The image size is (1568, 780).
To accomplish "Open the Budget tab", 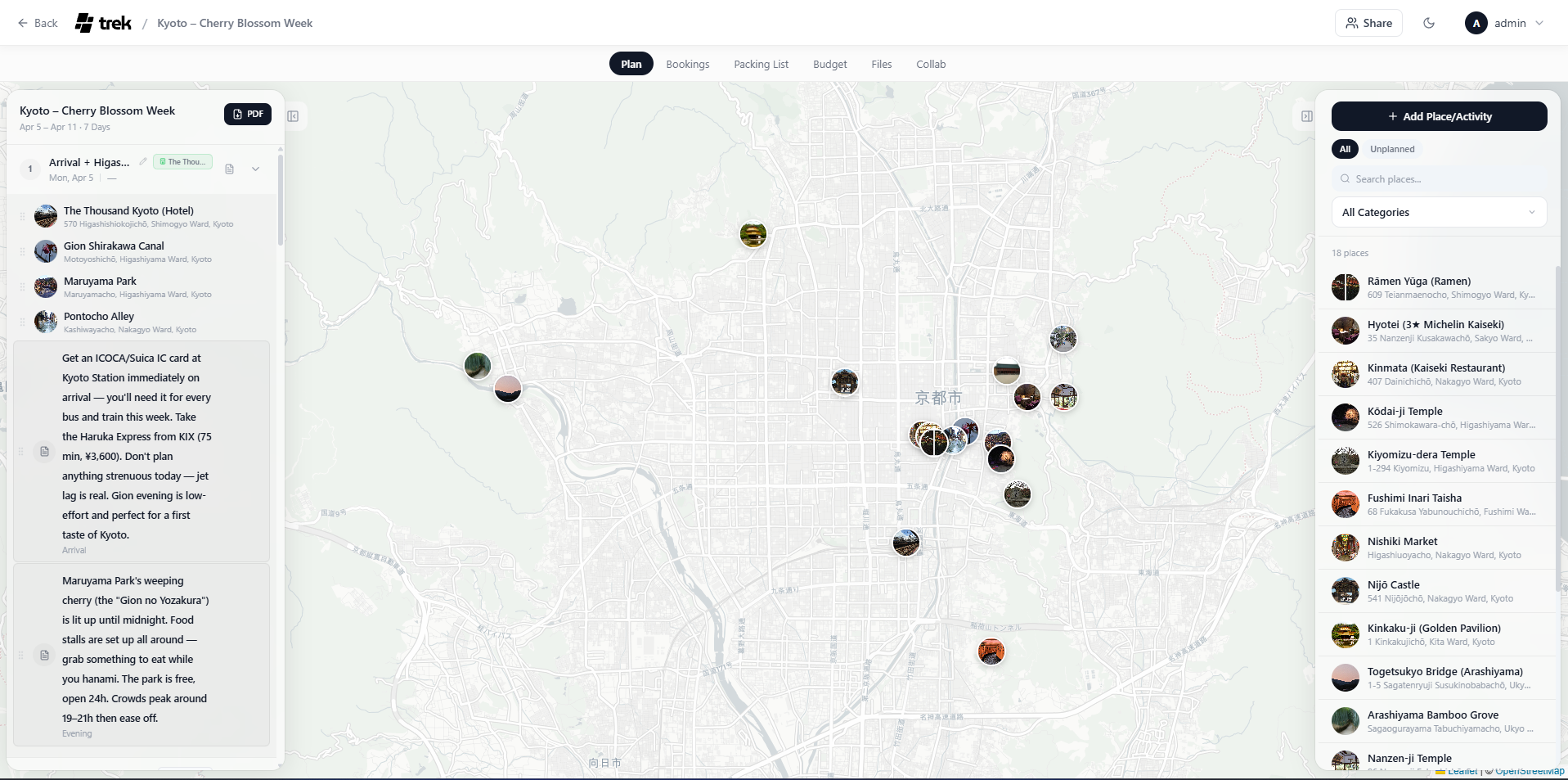I will (x=829, y=64).
